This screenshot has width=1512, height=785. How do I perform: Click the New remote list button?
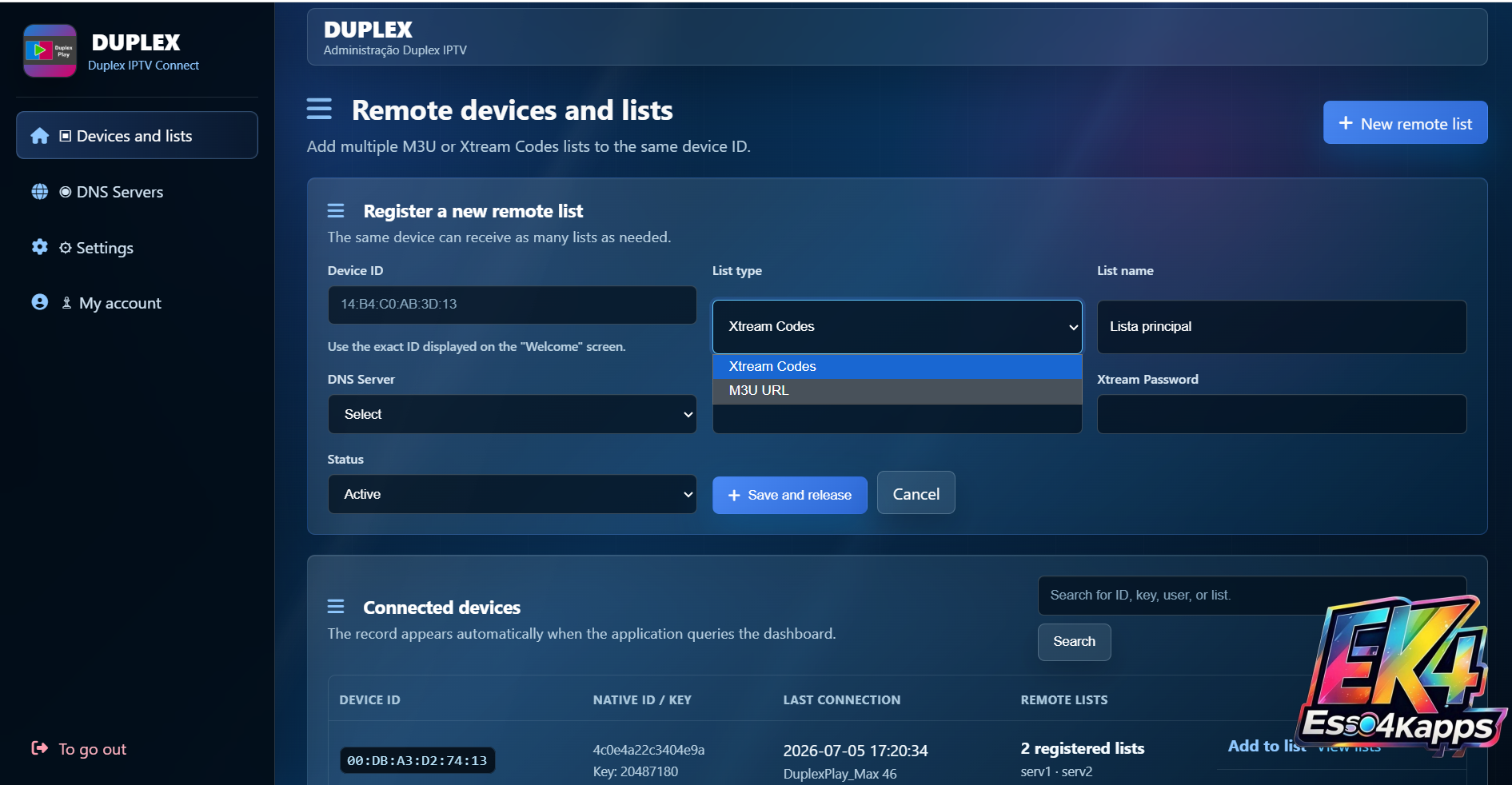pos(1405,123)
